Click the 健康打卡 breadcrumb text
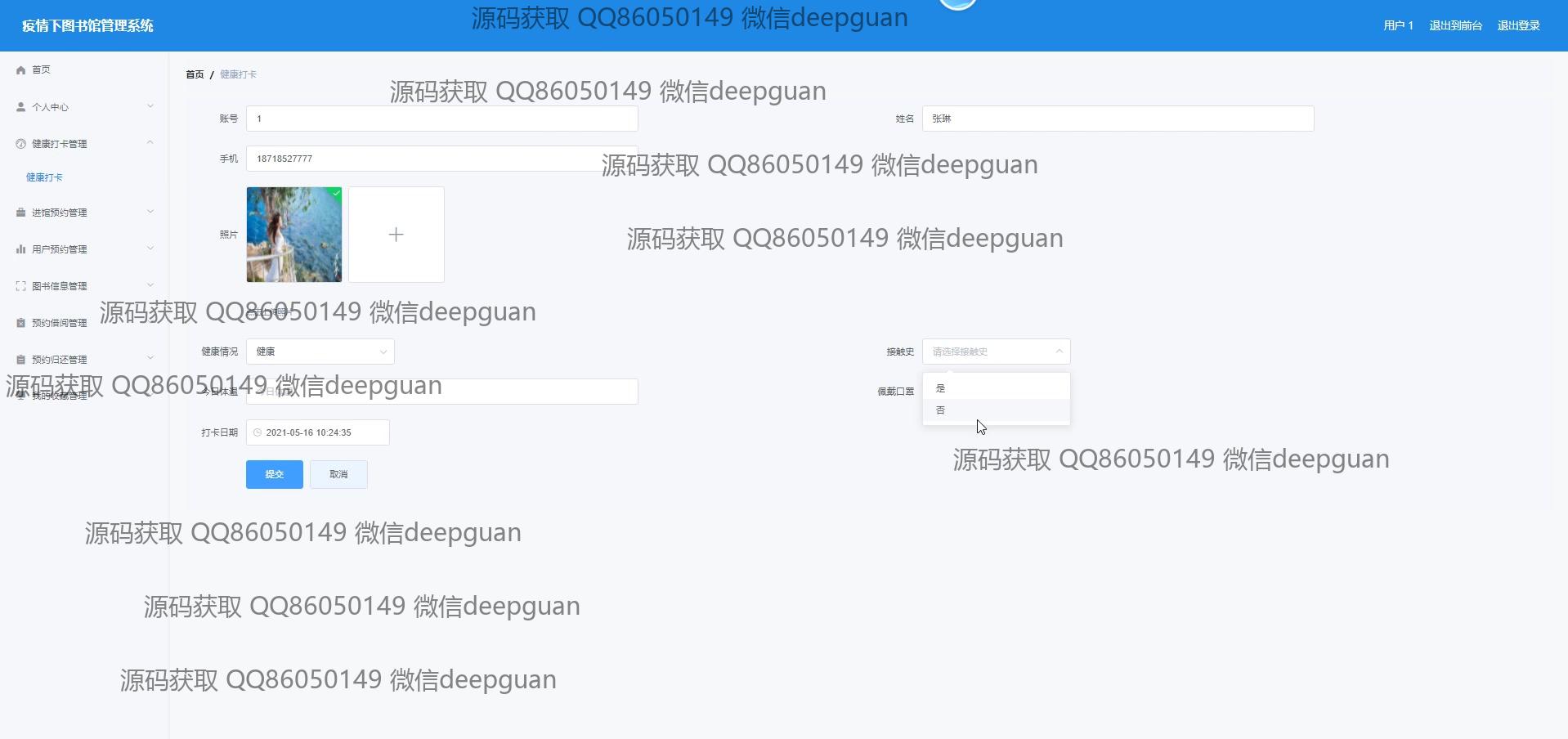This screenshot has height=739, width=1568. tap(238, 74)
